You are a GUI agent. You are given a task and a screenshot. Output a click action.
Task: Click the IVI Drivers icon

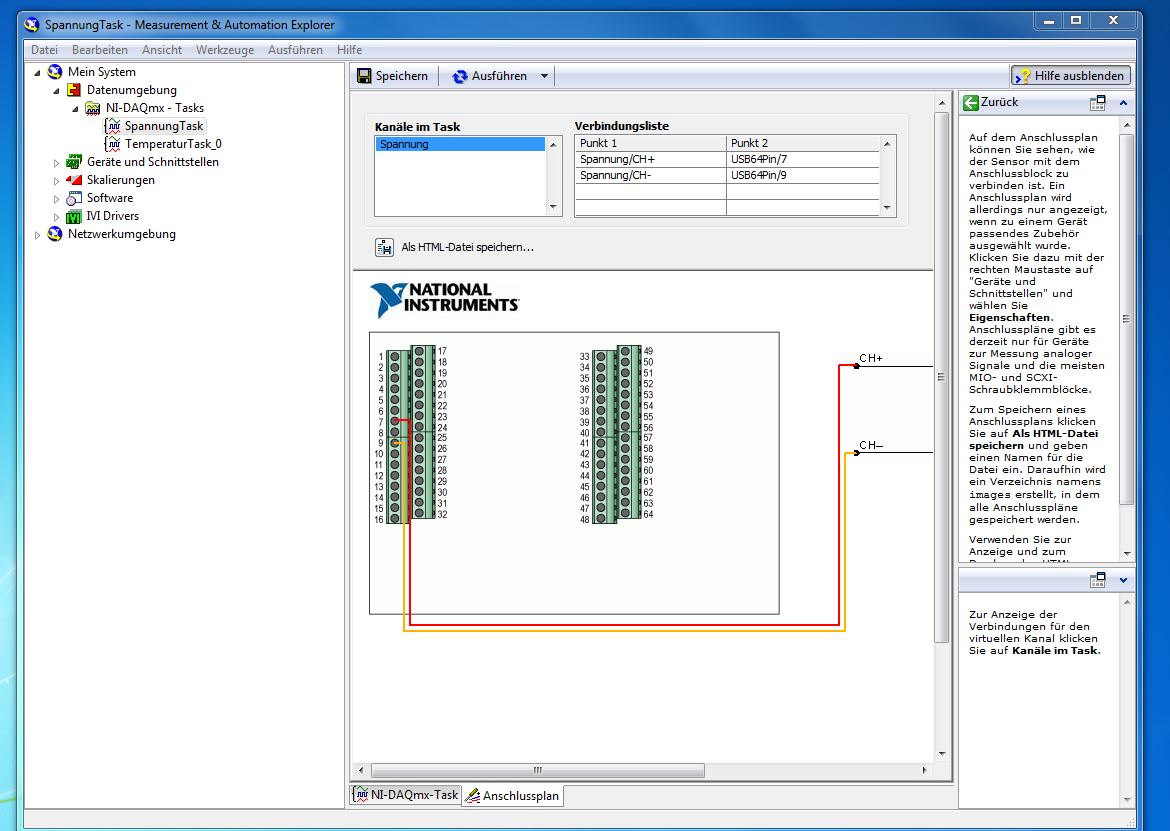(x=74, y=216)
